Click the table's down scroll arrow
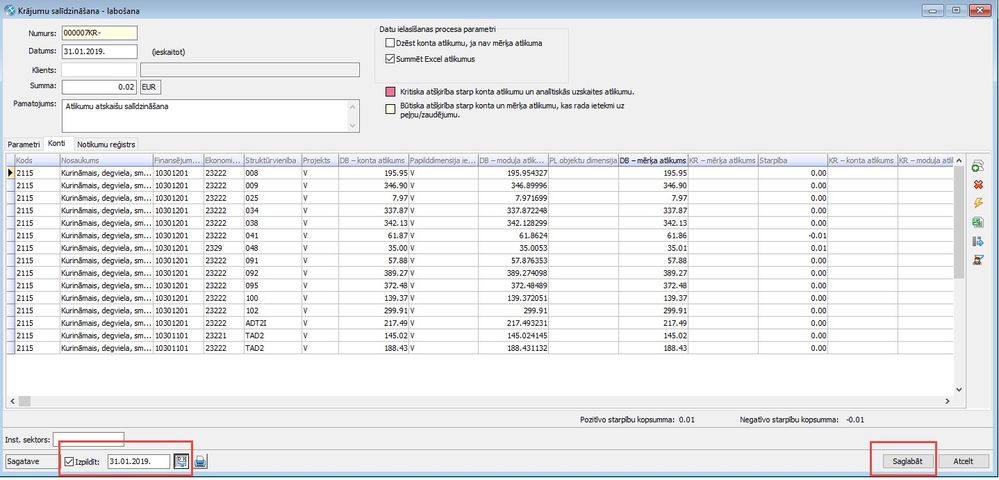This screenshot has height=480, width=999. pos(959,389)
